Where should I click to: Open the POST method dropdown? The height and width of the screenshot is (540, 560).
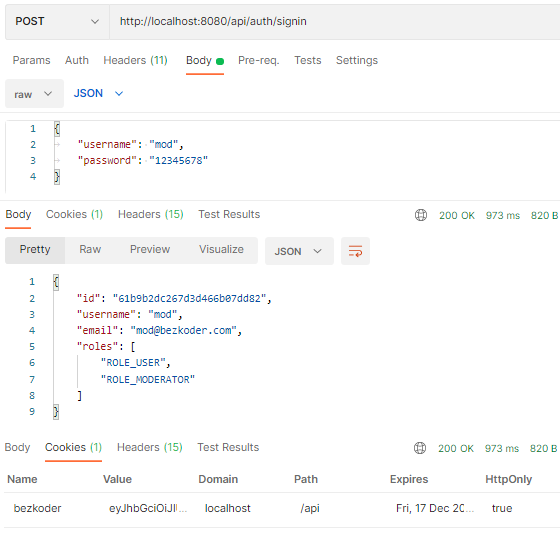click(x=57, y=21)
